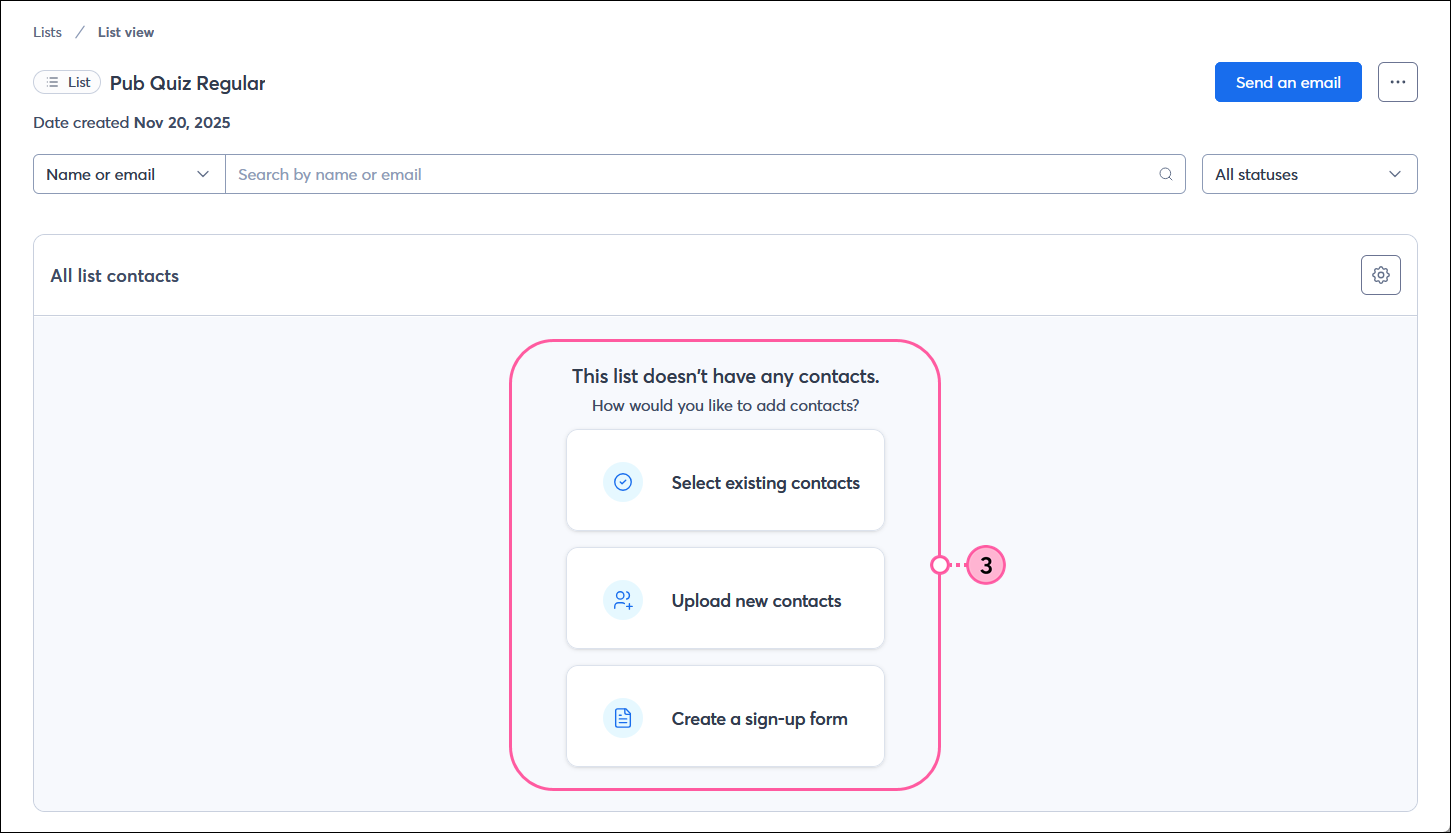The image size is (1451, 833).
Task: Click the Pub Quiz Regular list title
Action: [187, 83]
